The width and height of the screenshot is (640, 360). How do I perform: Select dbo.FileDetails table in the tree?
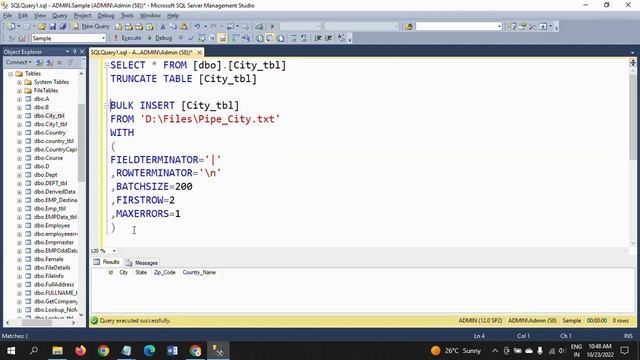tap(52, 267)
